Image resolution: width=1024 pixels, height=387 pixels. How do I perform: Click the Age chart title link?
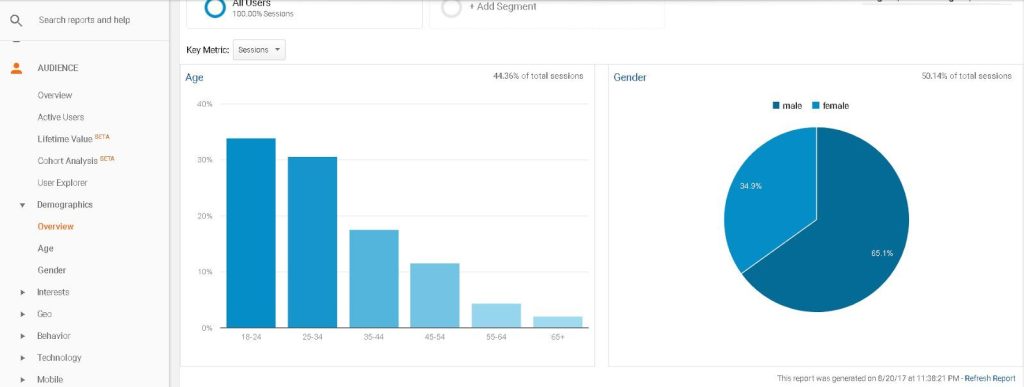(x=194, y=77)
